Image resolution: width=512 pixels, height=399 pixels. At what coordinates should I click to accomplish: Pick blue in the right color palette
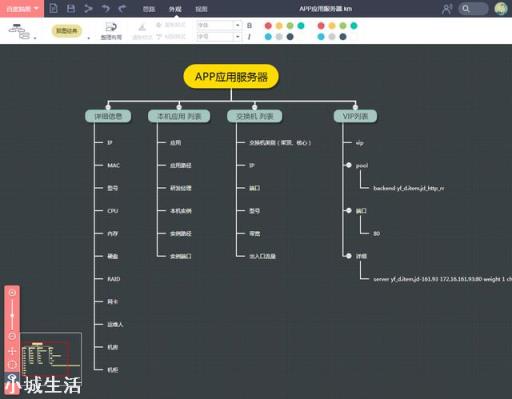[x=321, y=37]
